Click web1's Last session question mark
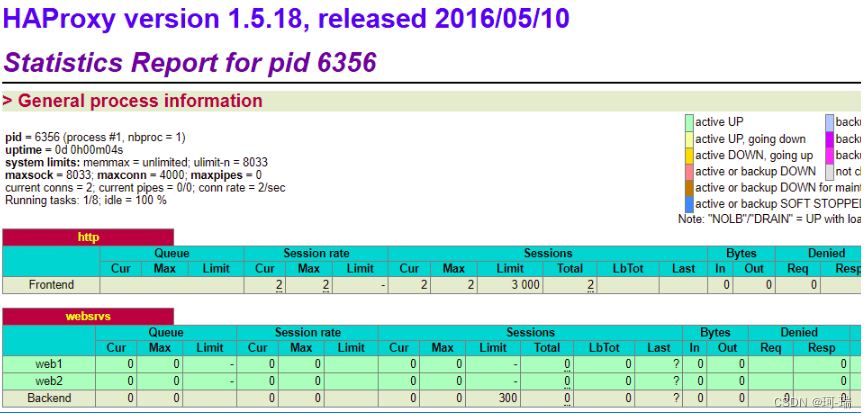This screenshot has width=867, height=418. 676,364
